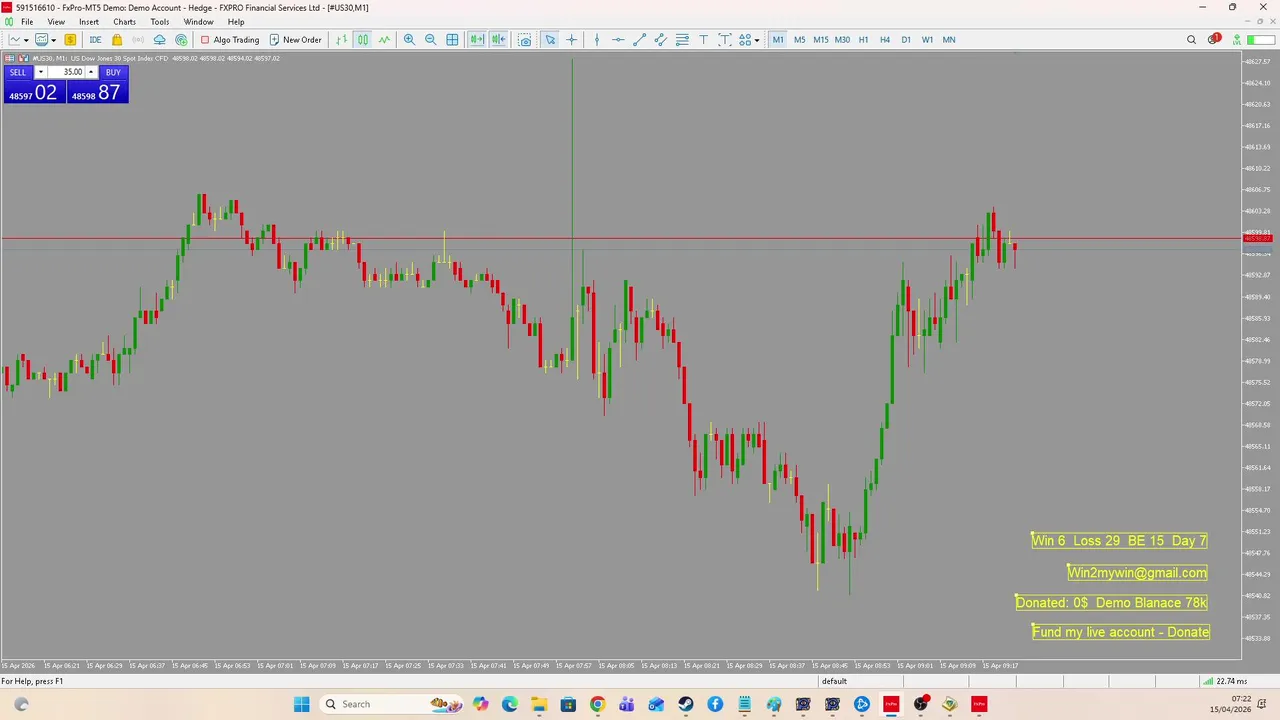This screenshot has height=720, width=1280.
Task: Decrease the lot volume with down arrow
Action: [x=41, y=72]
